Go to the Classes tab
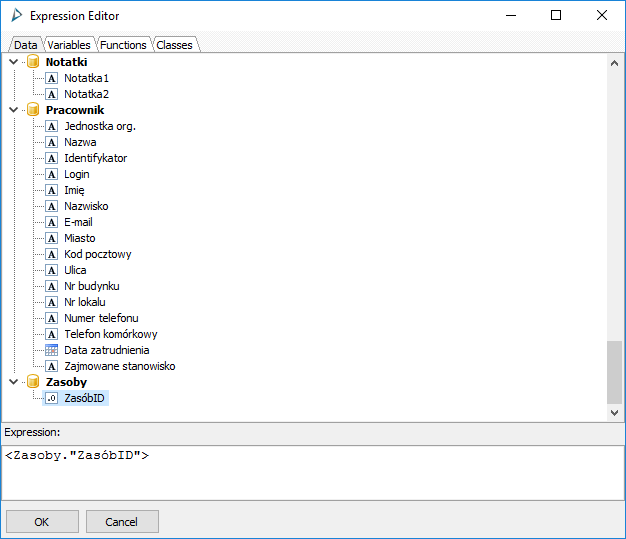 click(x=174, y=45)
